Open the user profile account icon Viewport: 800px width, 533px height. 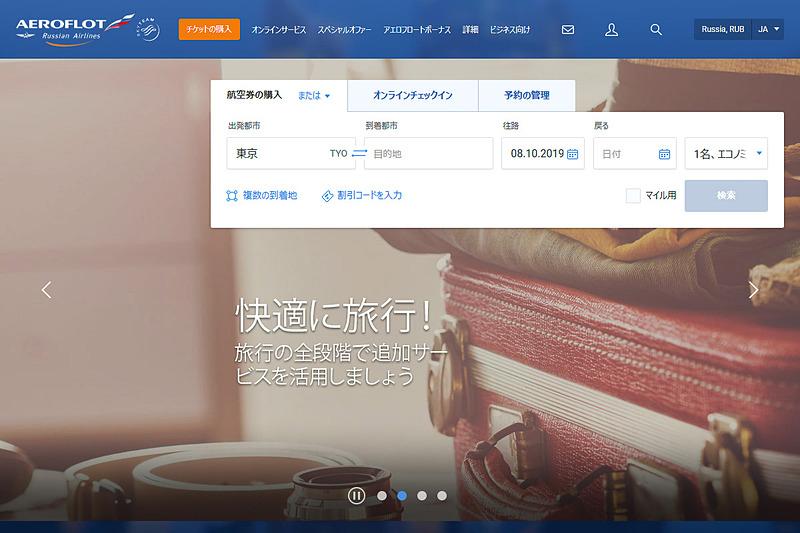(611, 30)
